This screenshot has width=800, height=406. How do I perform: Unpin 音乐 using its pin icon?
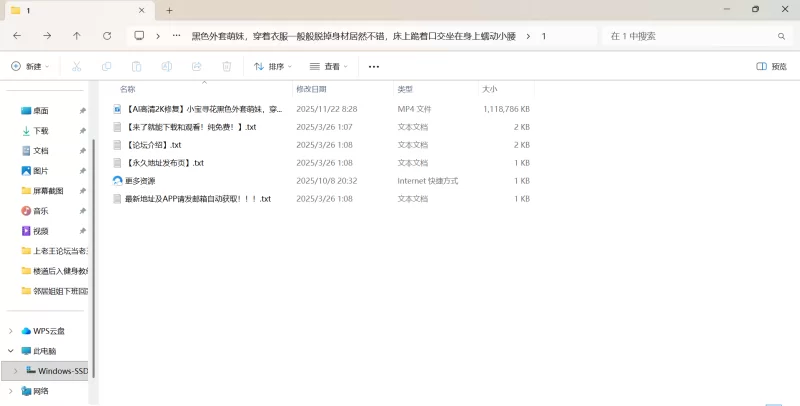click(83, 211)
